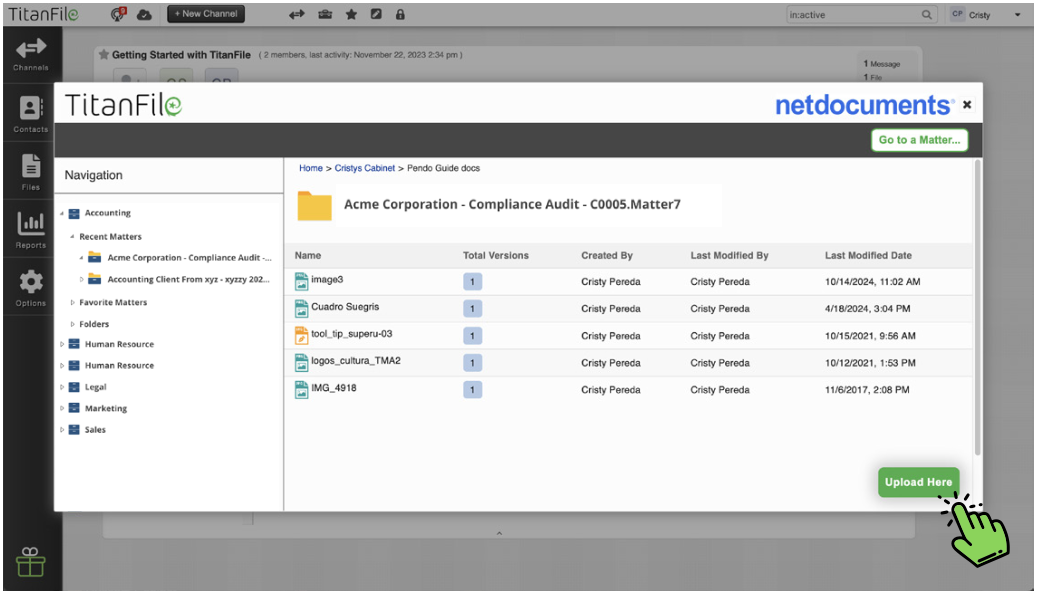Click the Upload Here button

point(918,482)
